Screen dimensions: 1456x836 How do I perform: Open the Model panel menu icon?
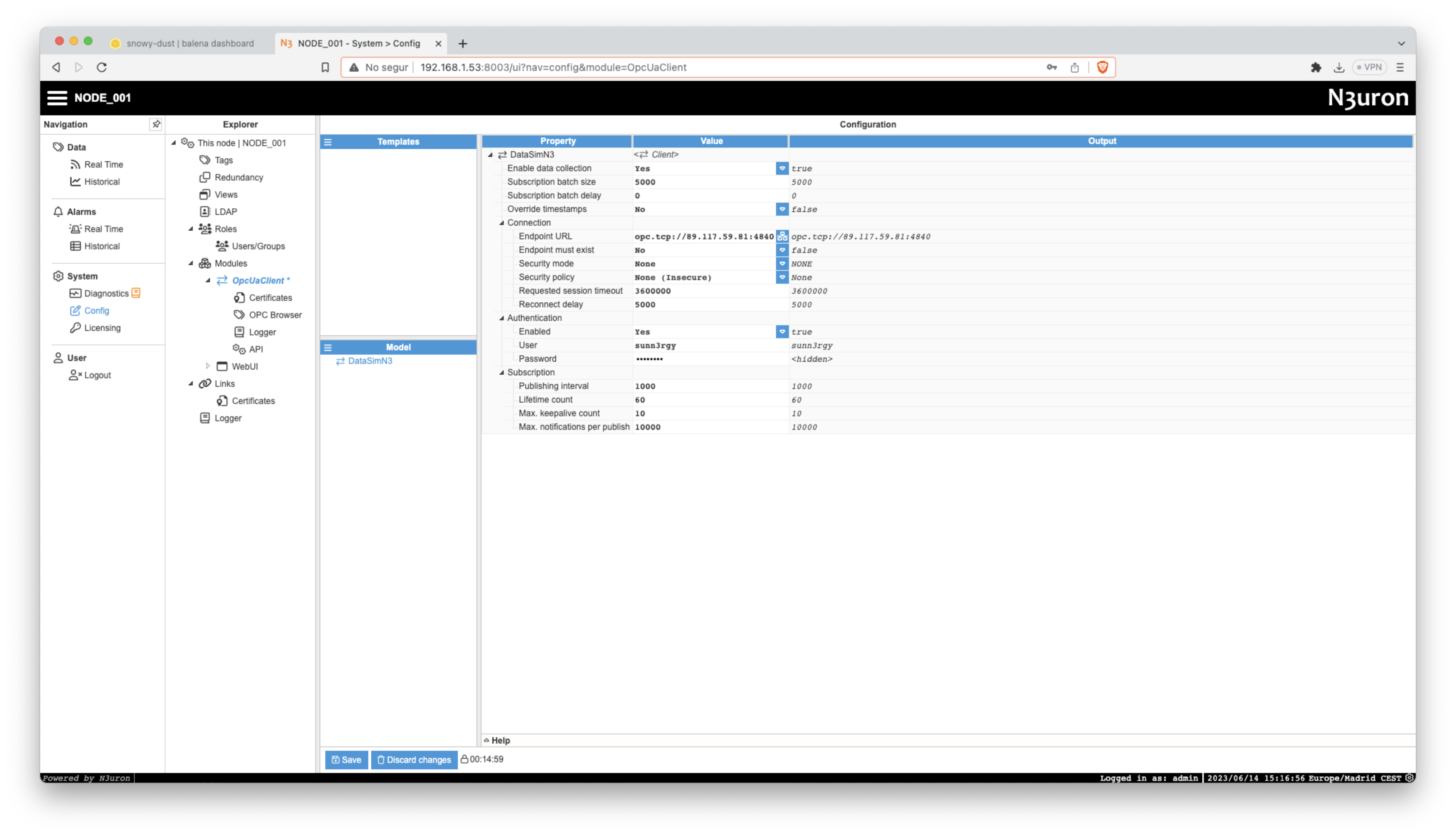click(328, 347)
